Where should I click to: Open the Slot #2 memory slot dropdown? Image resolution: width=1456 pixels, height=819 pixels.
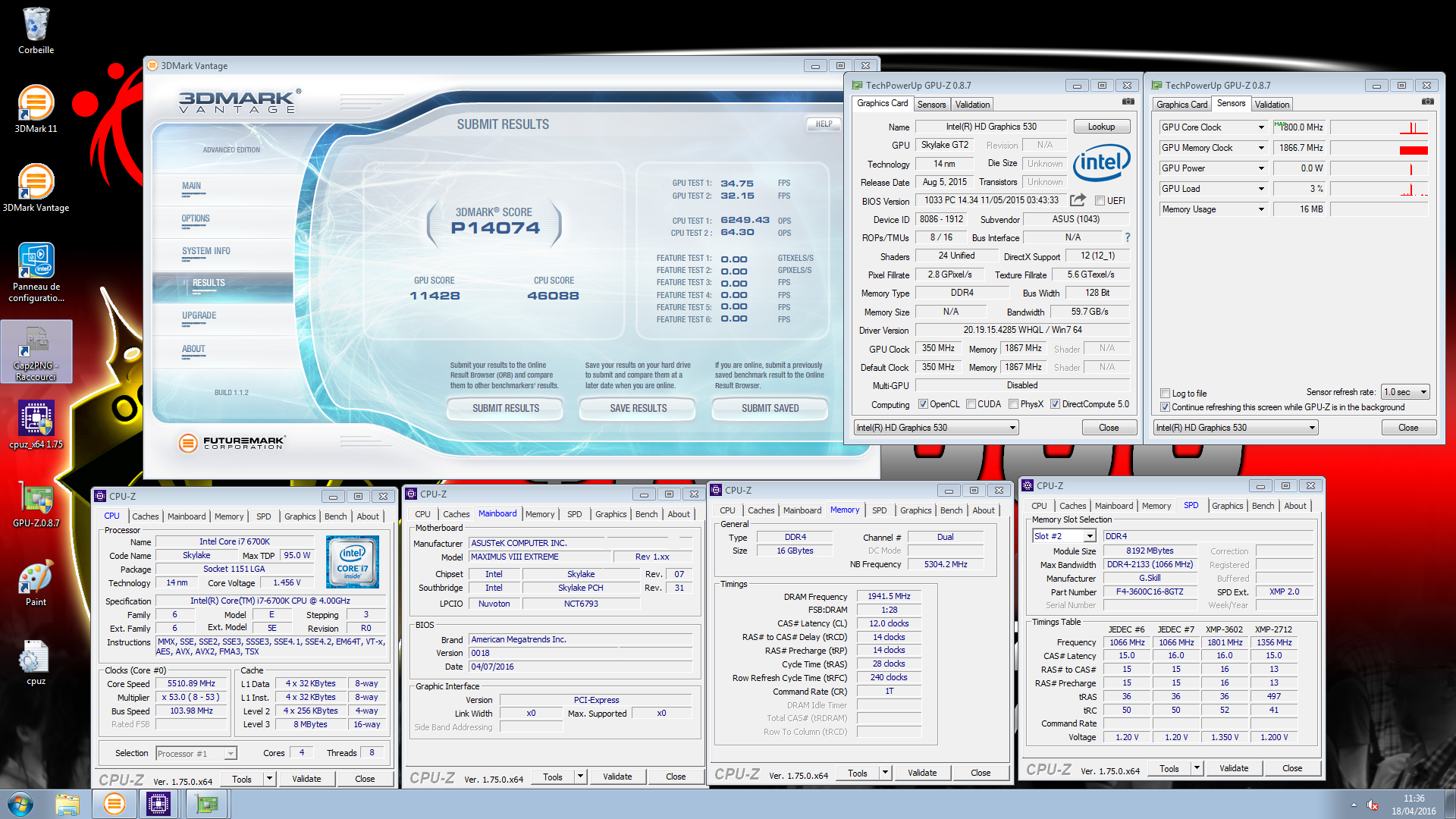(1064, 536)
